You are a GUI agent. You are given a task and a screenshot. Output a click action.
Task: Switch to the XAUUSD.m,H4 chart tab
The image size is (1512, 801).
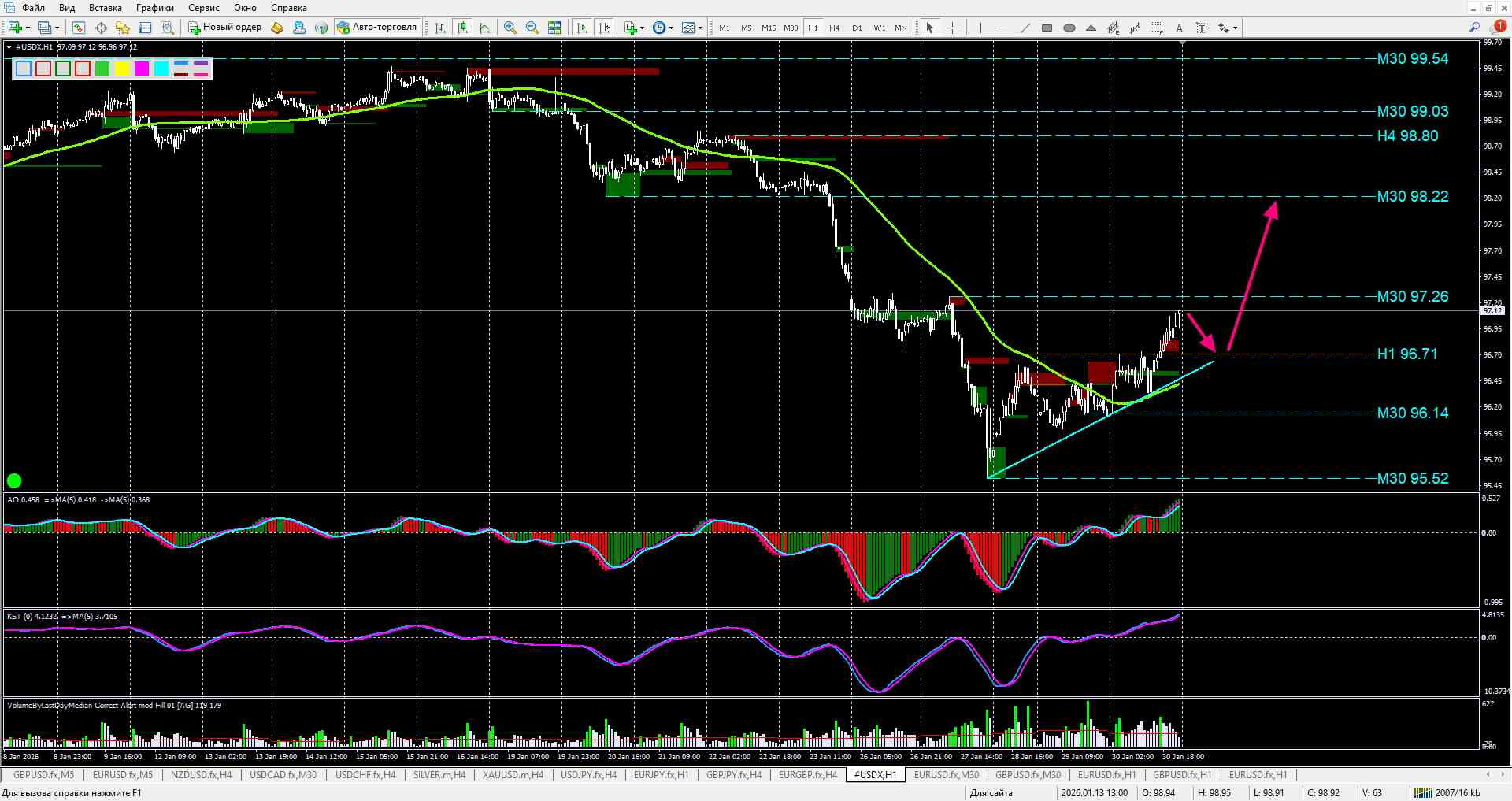[513, 775]
